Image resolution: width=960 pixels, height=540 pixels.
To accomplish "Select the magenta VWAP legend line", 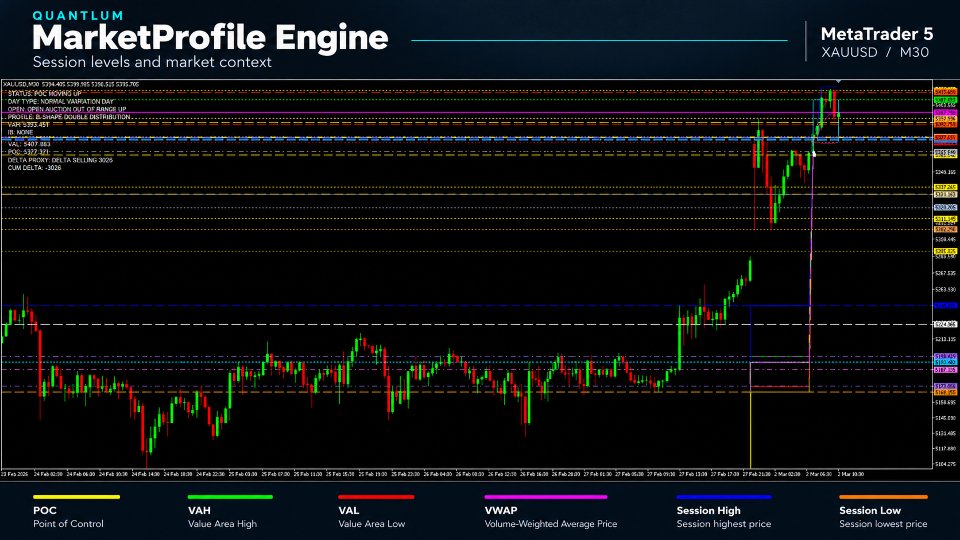I will coord(546,497).
